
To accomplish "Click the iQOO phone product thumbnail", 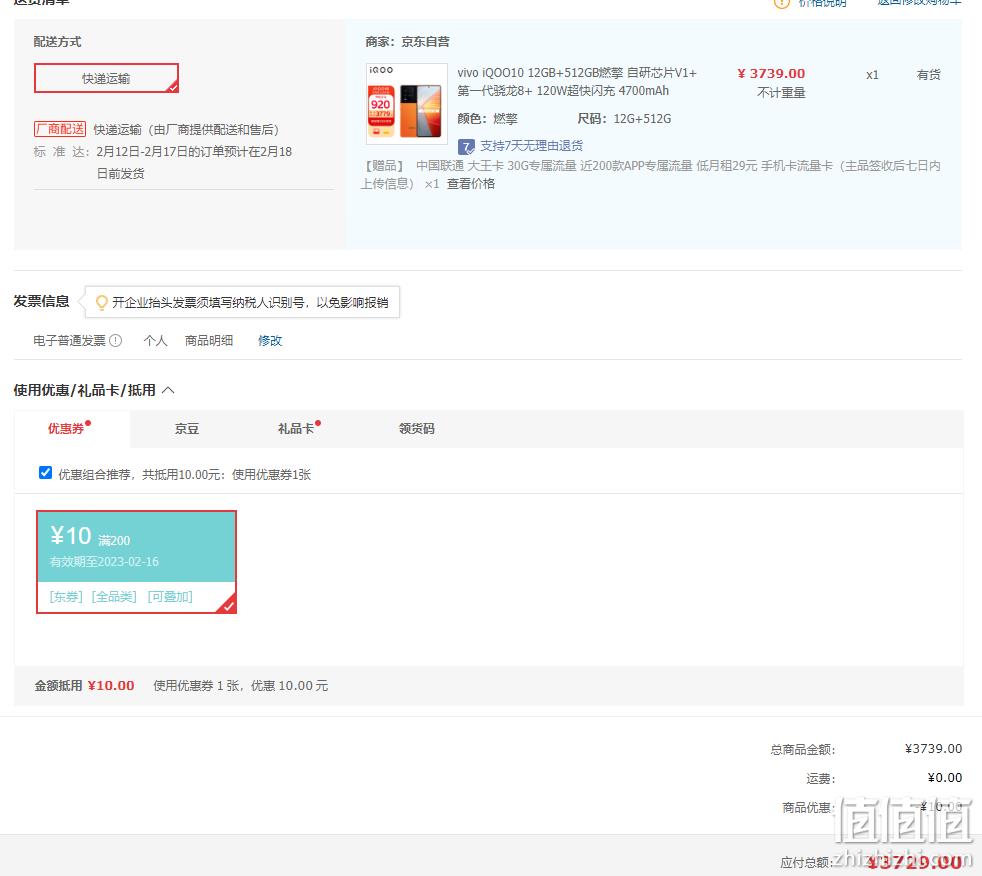I will click(x=407, y=104).
